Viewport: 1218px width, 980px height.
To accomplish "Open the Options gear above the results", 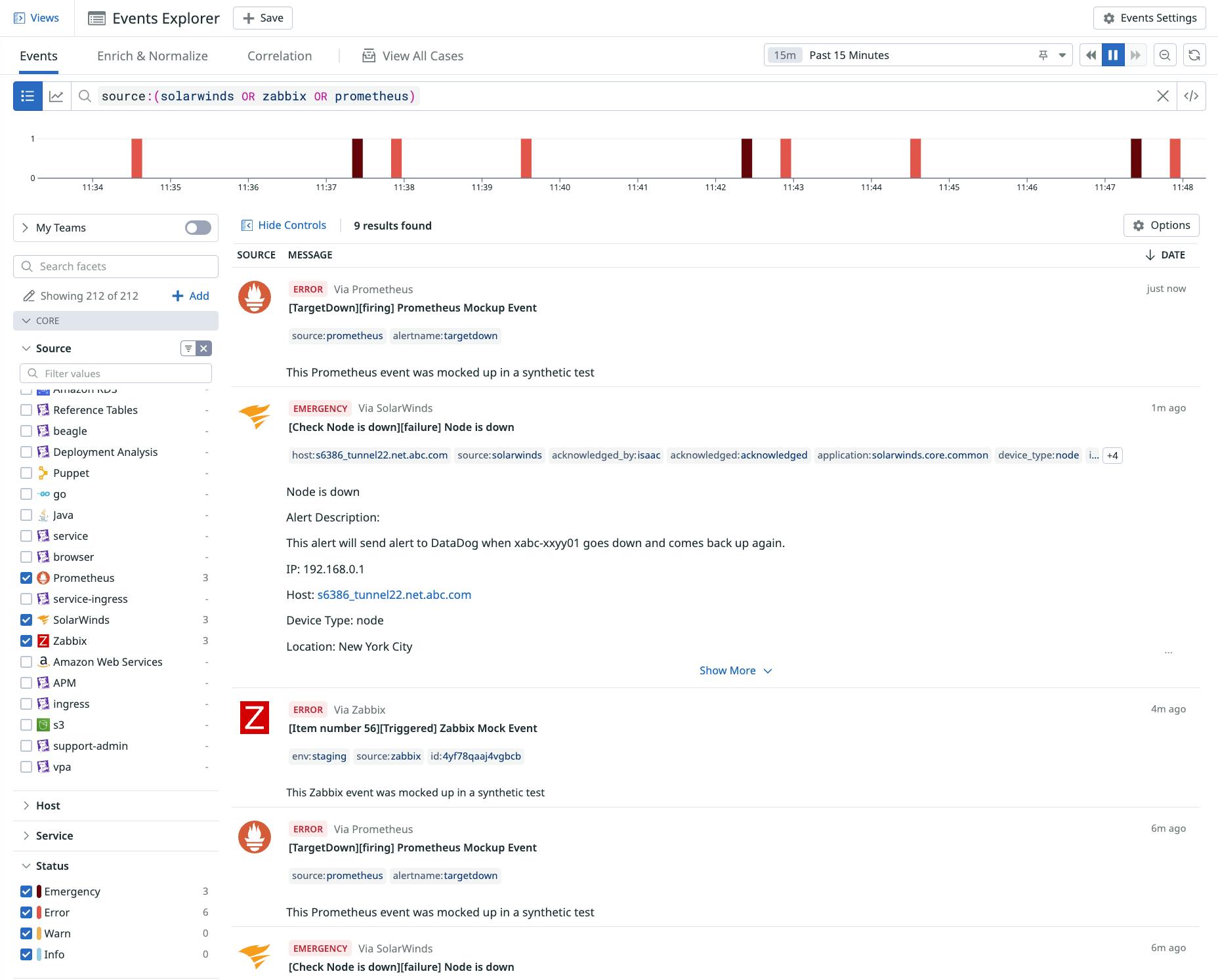I will (1161, 225).
